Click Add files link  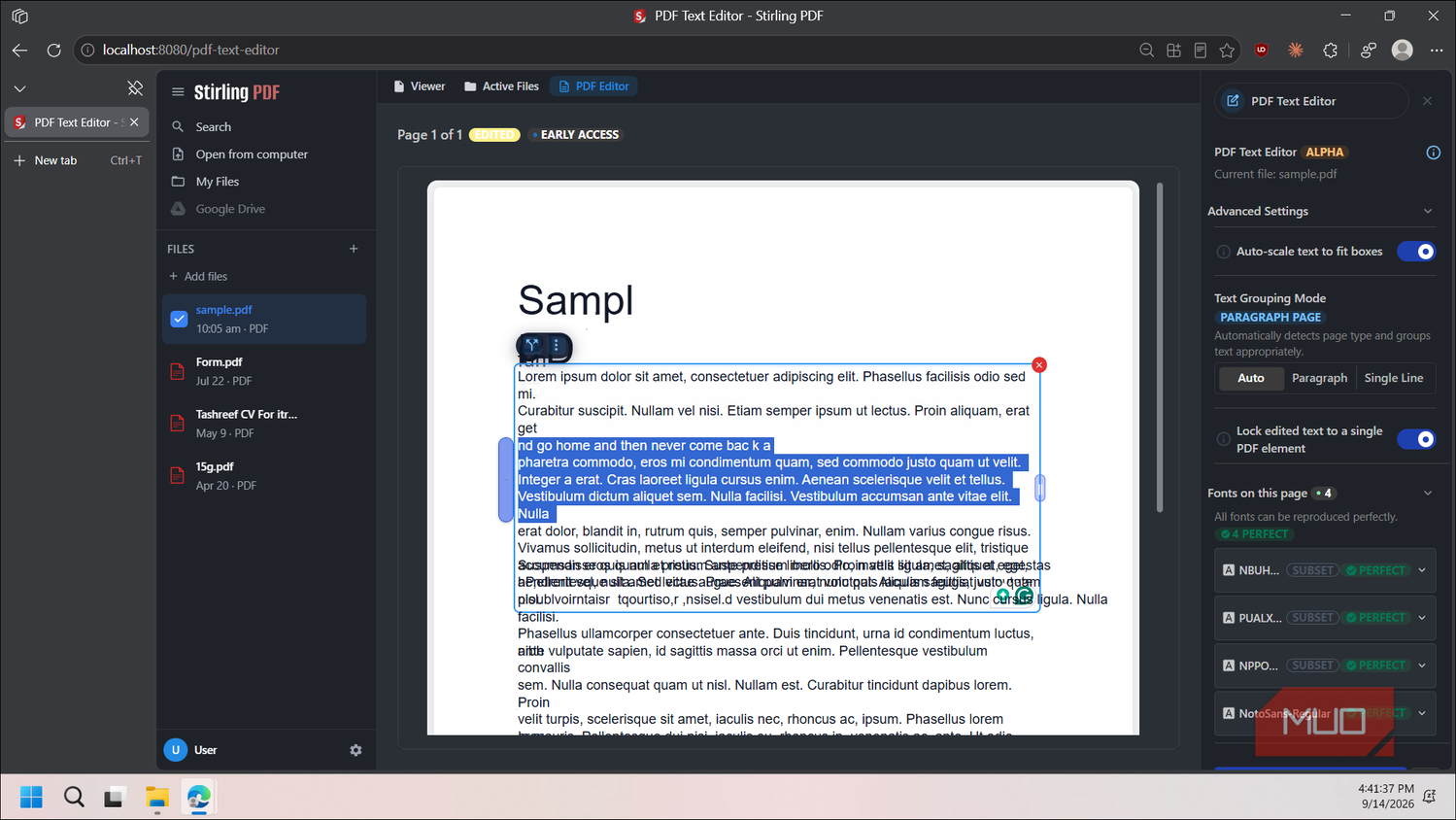tap(198, 276)
